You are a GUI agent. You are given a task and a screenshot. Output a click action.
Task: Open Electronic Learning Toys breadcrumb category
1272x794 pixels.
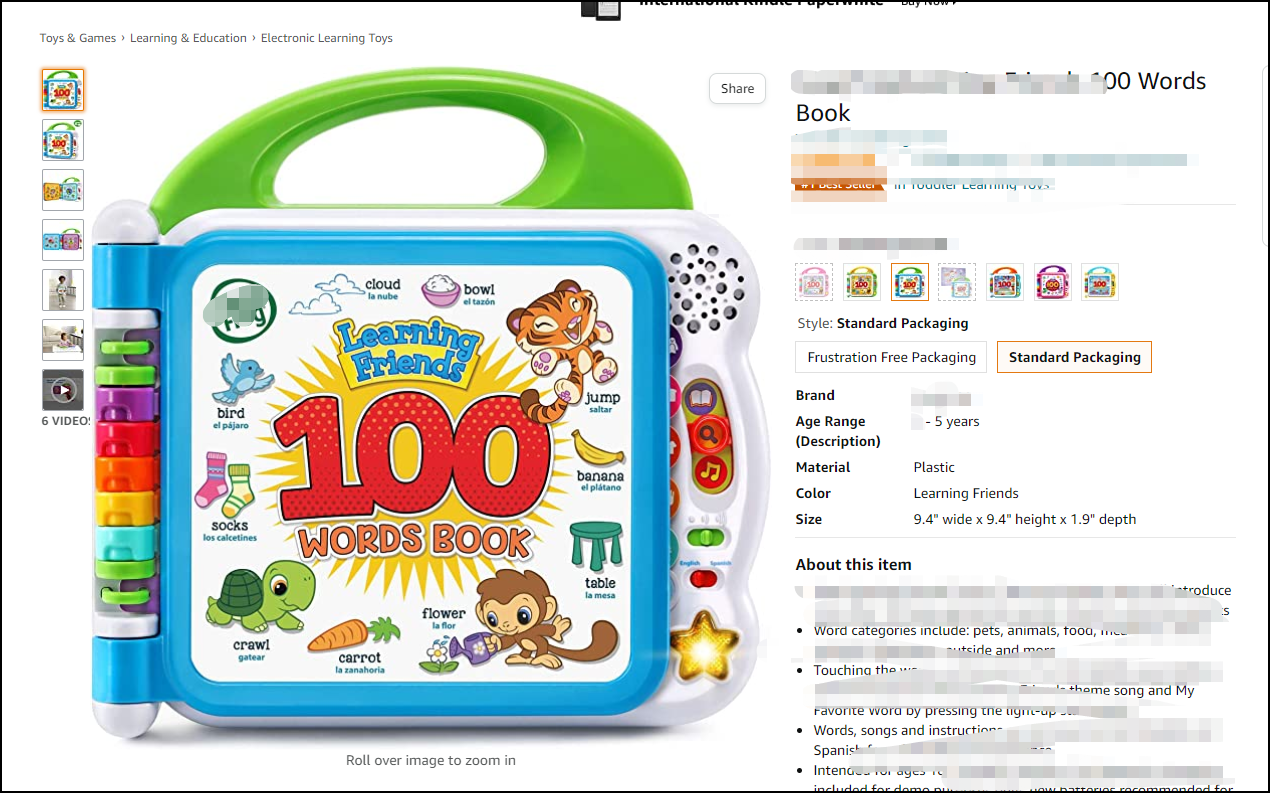pyautogui.click(x=327, y=38)
